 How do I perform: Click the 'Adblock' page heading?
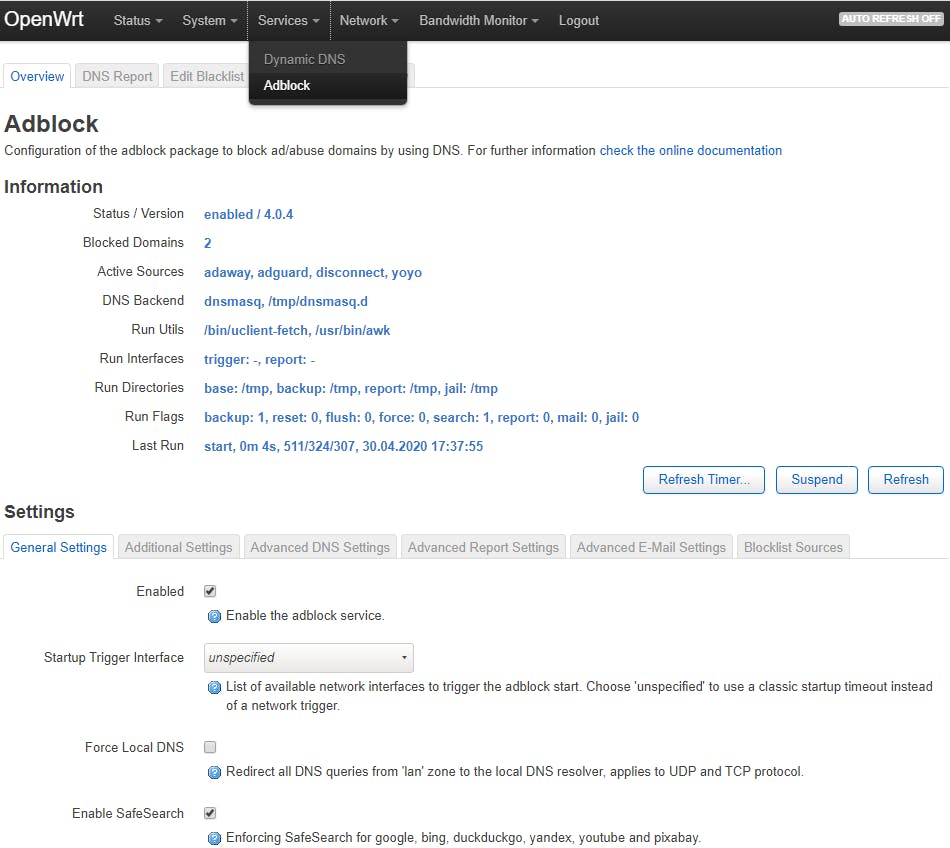tap(51, 124)
